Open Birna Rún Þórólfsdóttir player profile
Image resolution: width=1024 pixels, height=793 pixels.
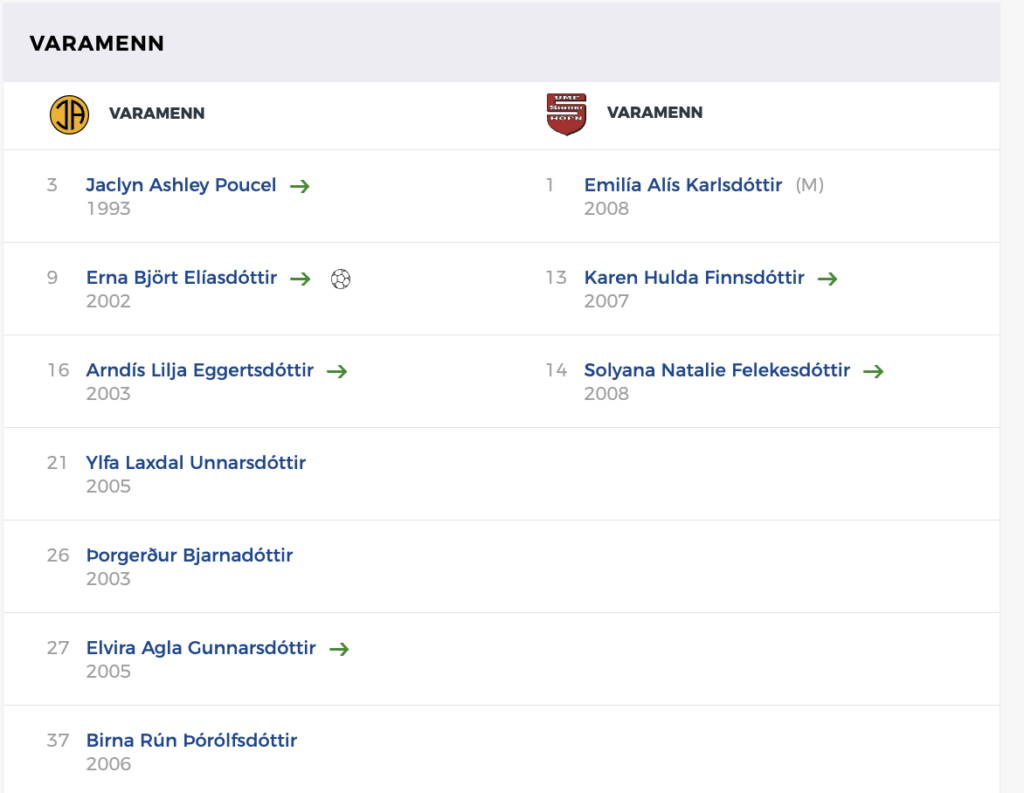click(191, 741)
